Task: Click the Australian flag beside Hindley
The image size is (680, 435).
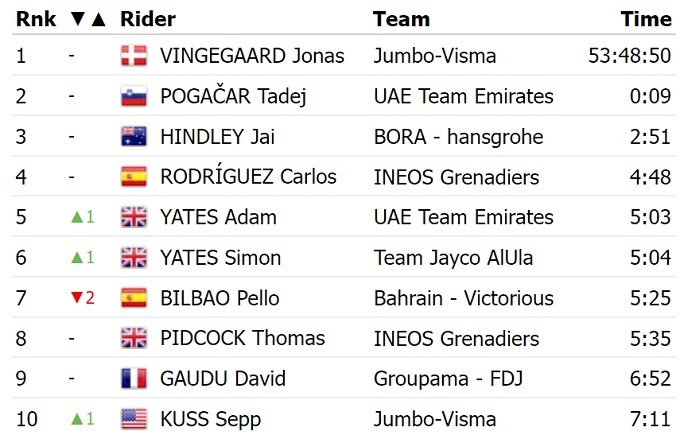Action: 133,137
